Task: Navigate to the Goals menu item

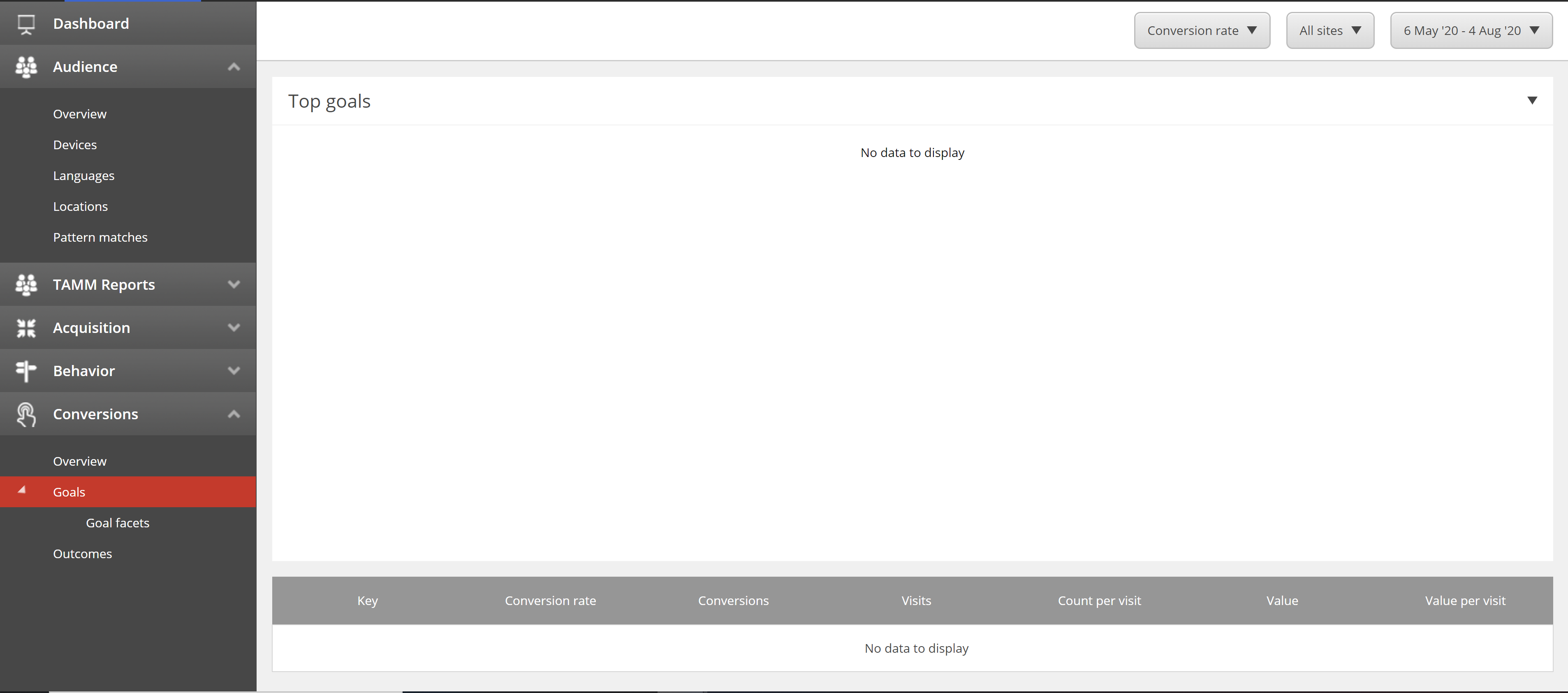Action: [69, 491]
